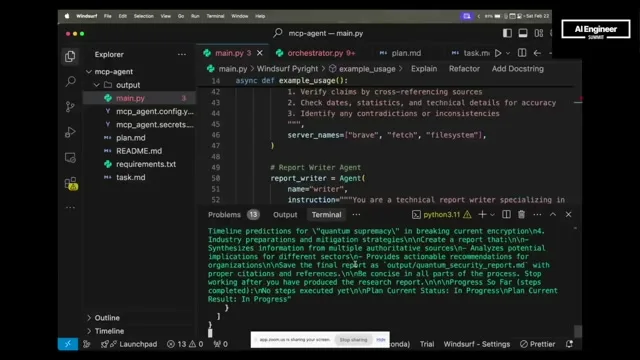The width and height of the screenshot is (640, 360).
Task: Switch to Problems panel tab
Action: click(233, 215)
